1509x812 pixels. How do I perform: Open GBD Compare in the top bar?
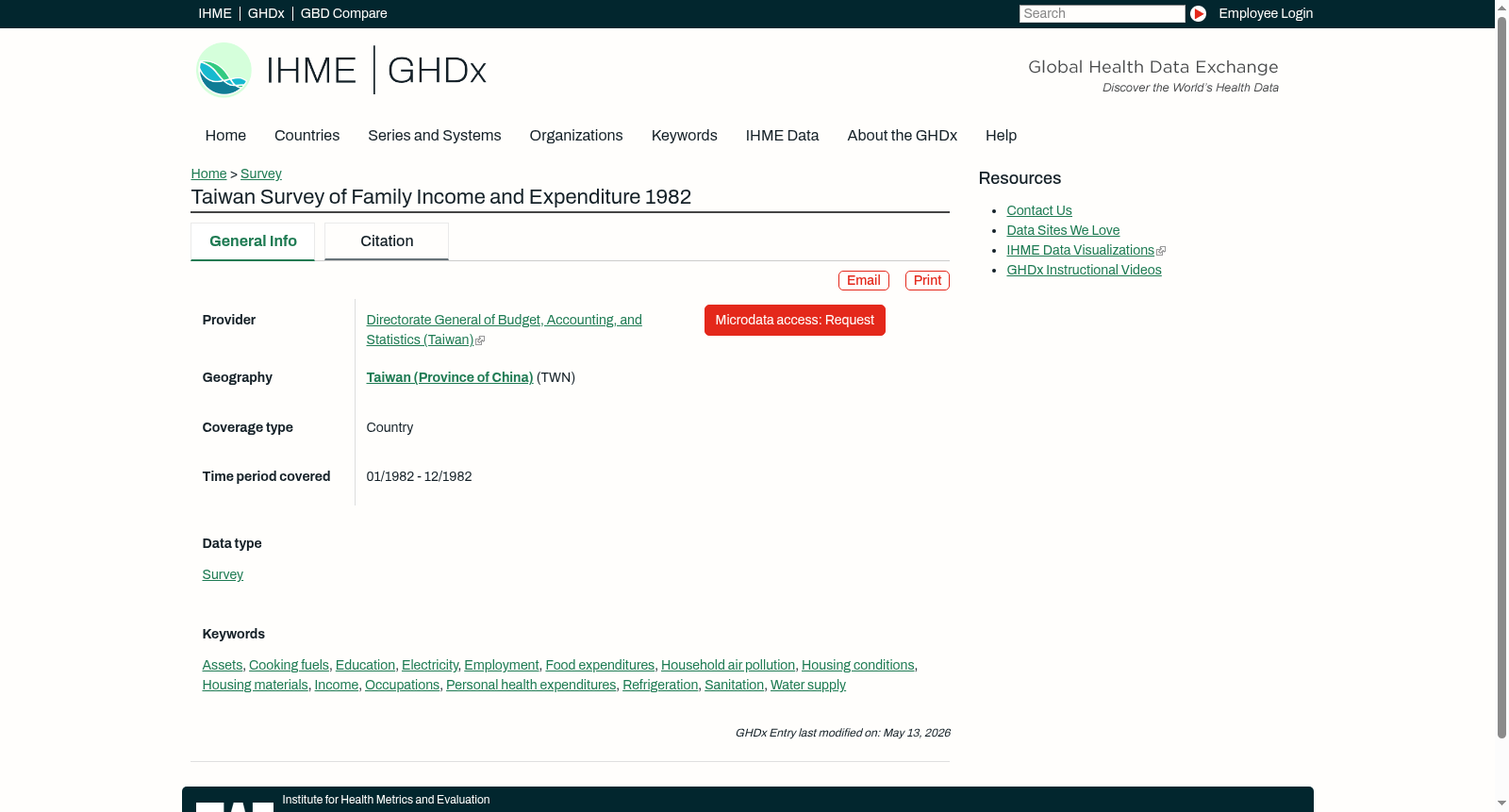point(343,13)
